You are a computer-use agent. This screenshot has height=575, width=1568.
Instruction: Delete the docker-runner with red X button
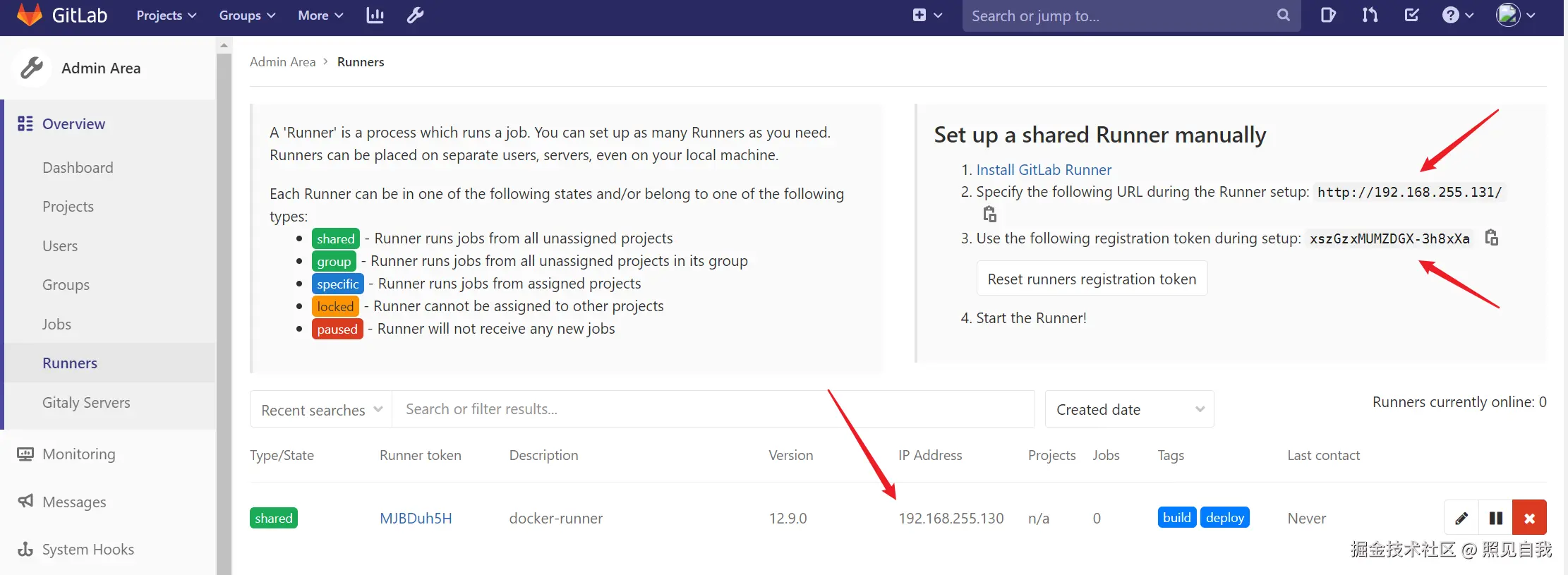1529,519
